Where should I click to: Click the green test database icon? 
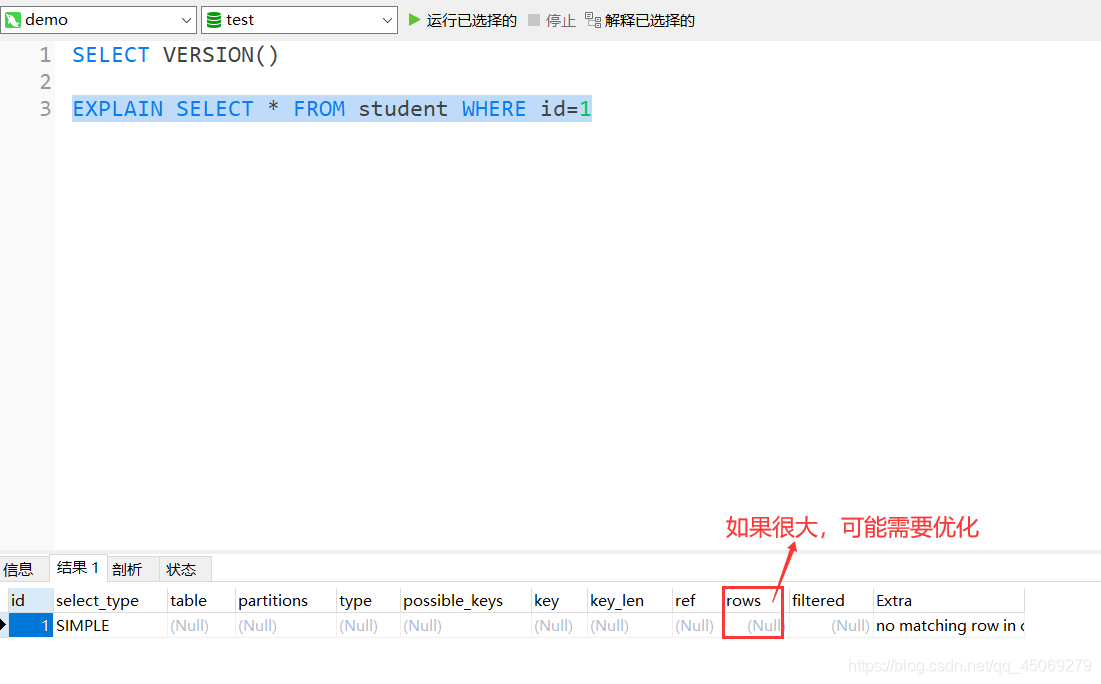click(x=214, y=20)
